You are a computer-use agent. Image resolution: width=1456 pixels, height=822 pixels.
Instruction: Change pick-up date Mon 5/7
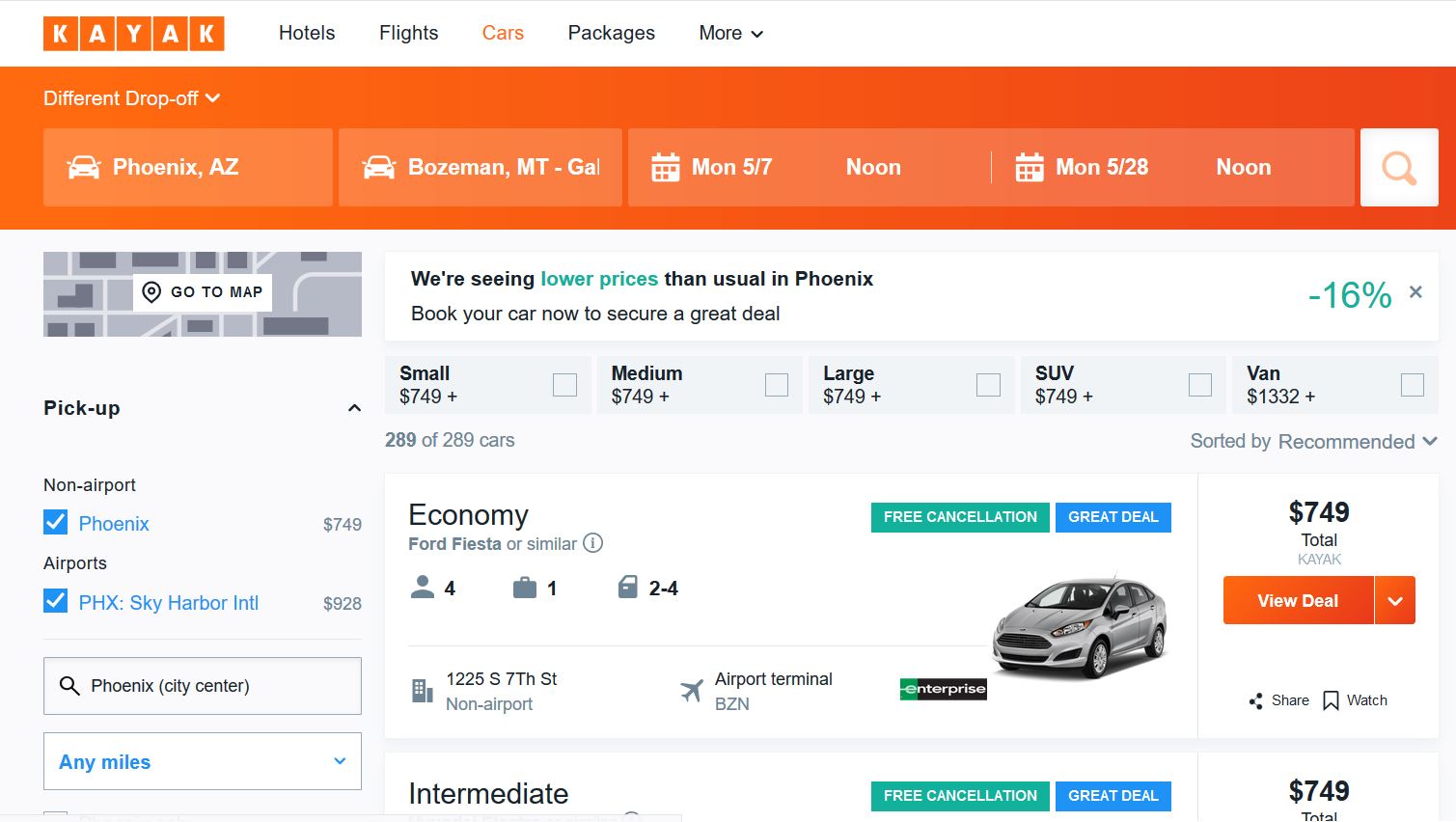click(x=731, y=167)
